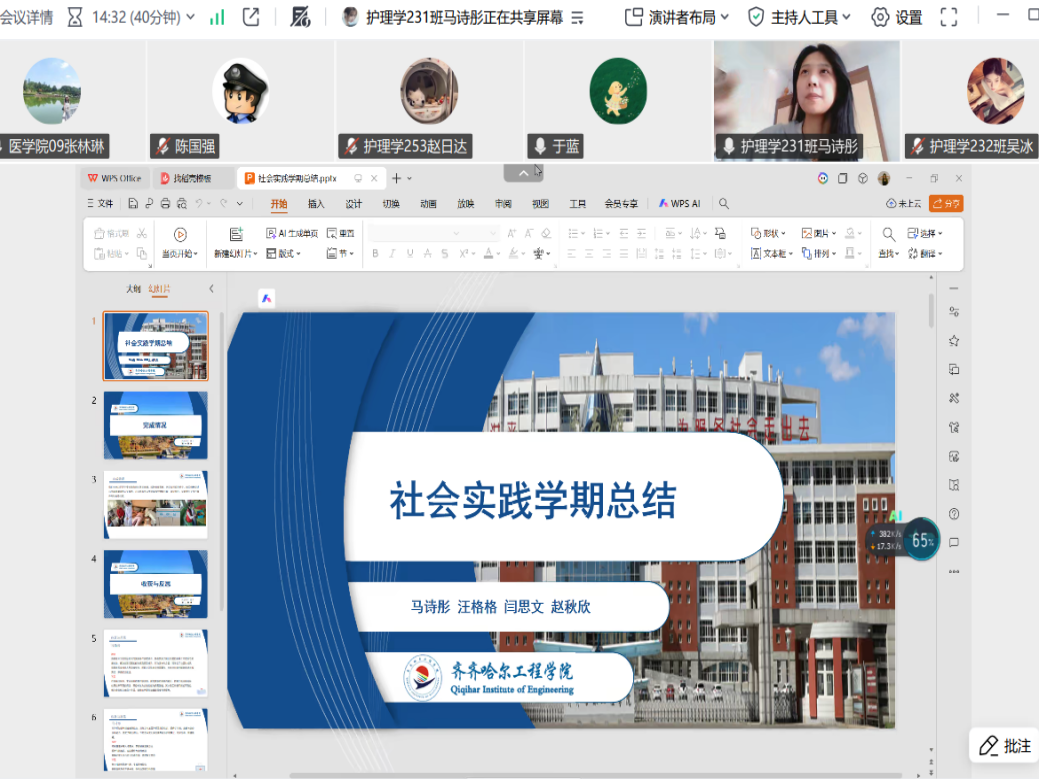The width and height of the screenshot is (1039, 779).
Task: Click the star icon in right sidebar
Action: (954, 341)
